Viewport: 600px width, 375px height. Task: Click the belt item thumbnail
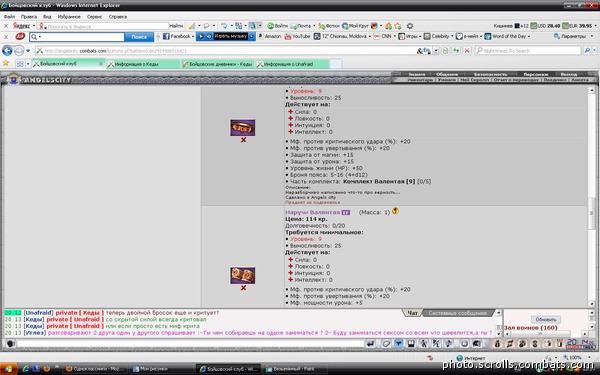coord(243,127)
